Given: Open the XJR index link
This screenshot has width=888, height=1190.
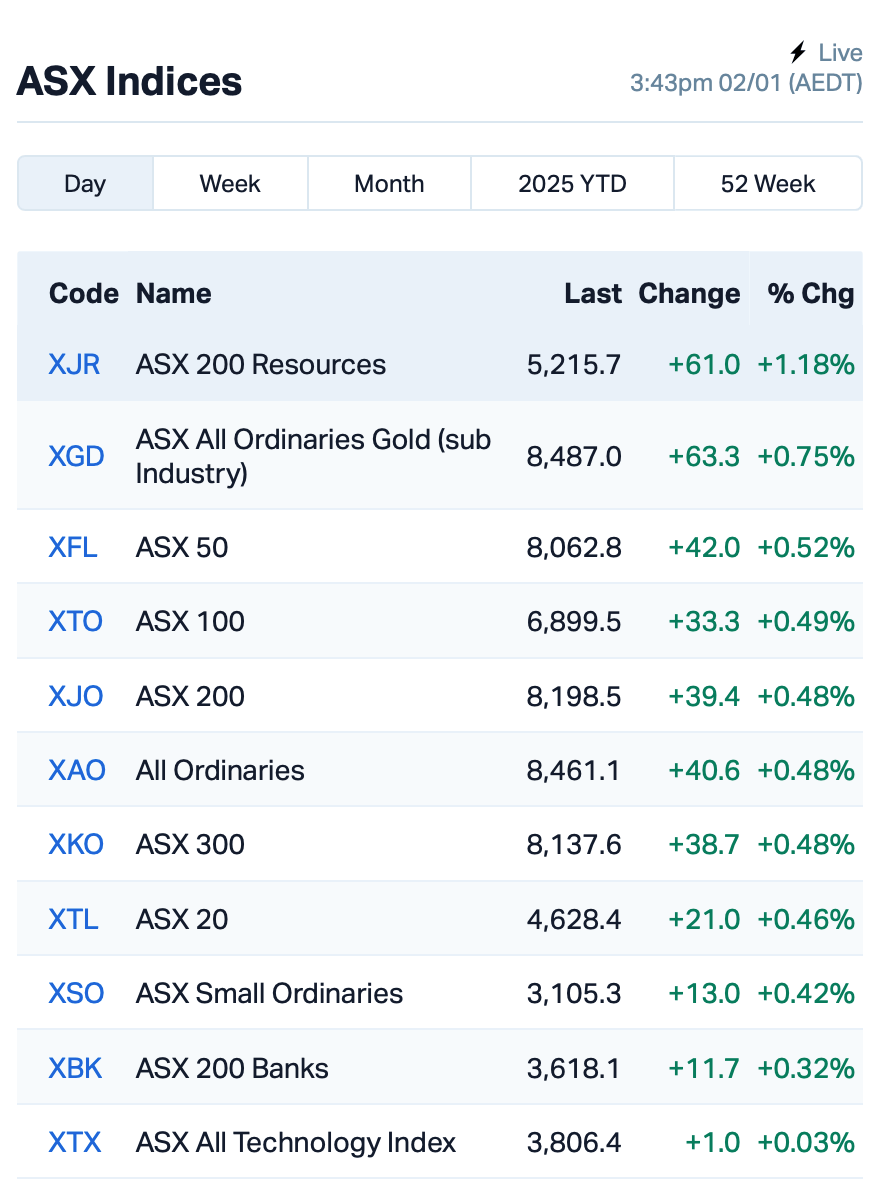Looking at the screenshot, I should [74, 364].
